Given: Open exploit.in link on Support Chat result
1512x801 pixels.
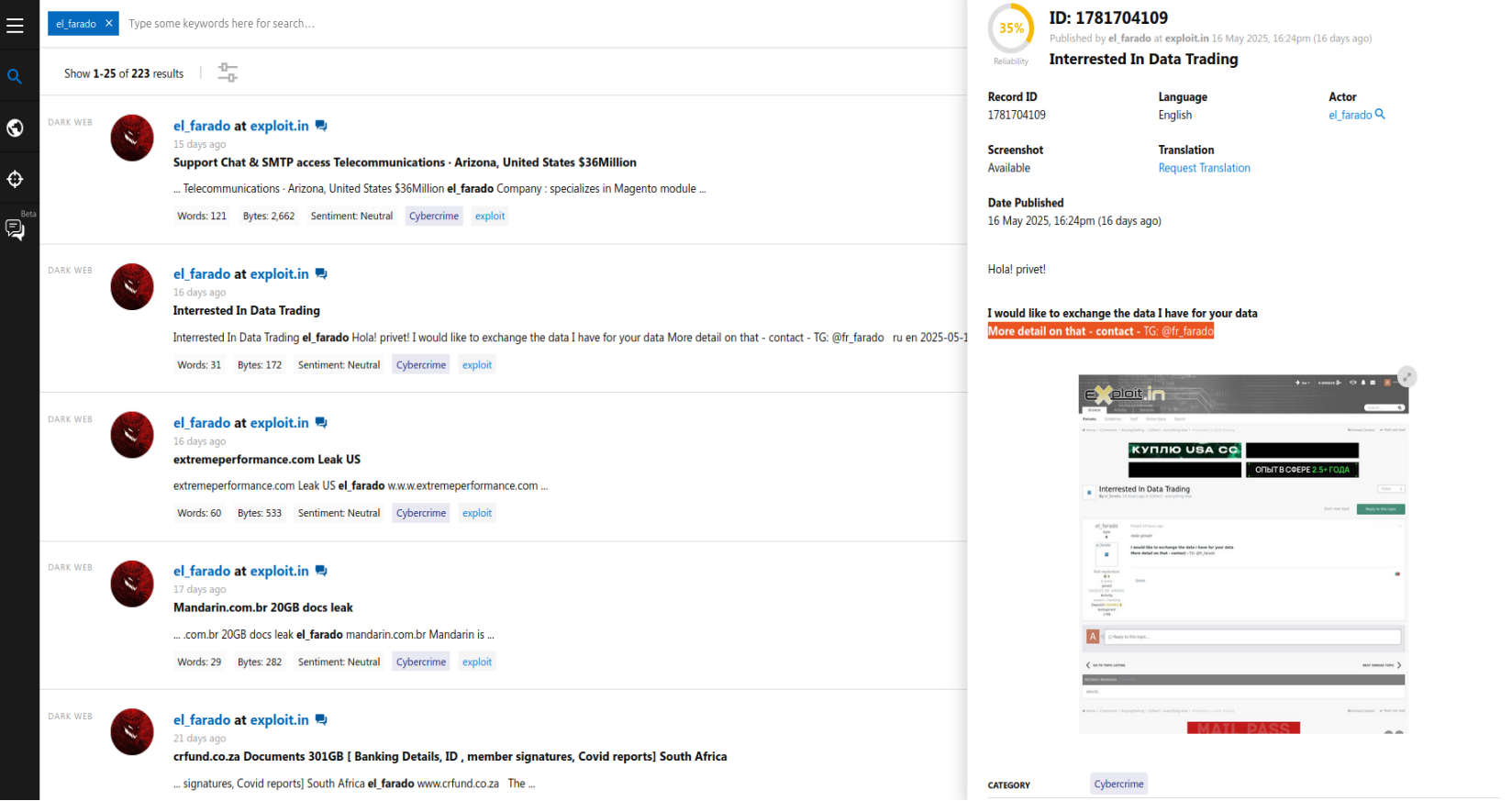Looking at the screenshot, I should pyautogui.click(x=280, y=126).
